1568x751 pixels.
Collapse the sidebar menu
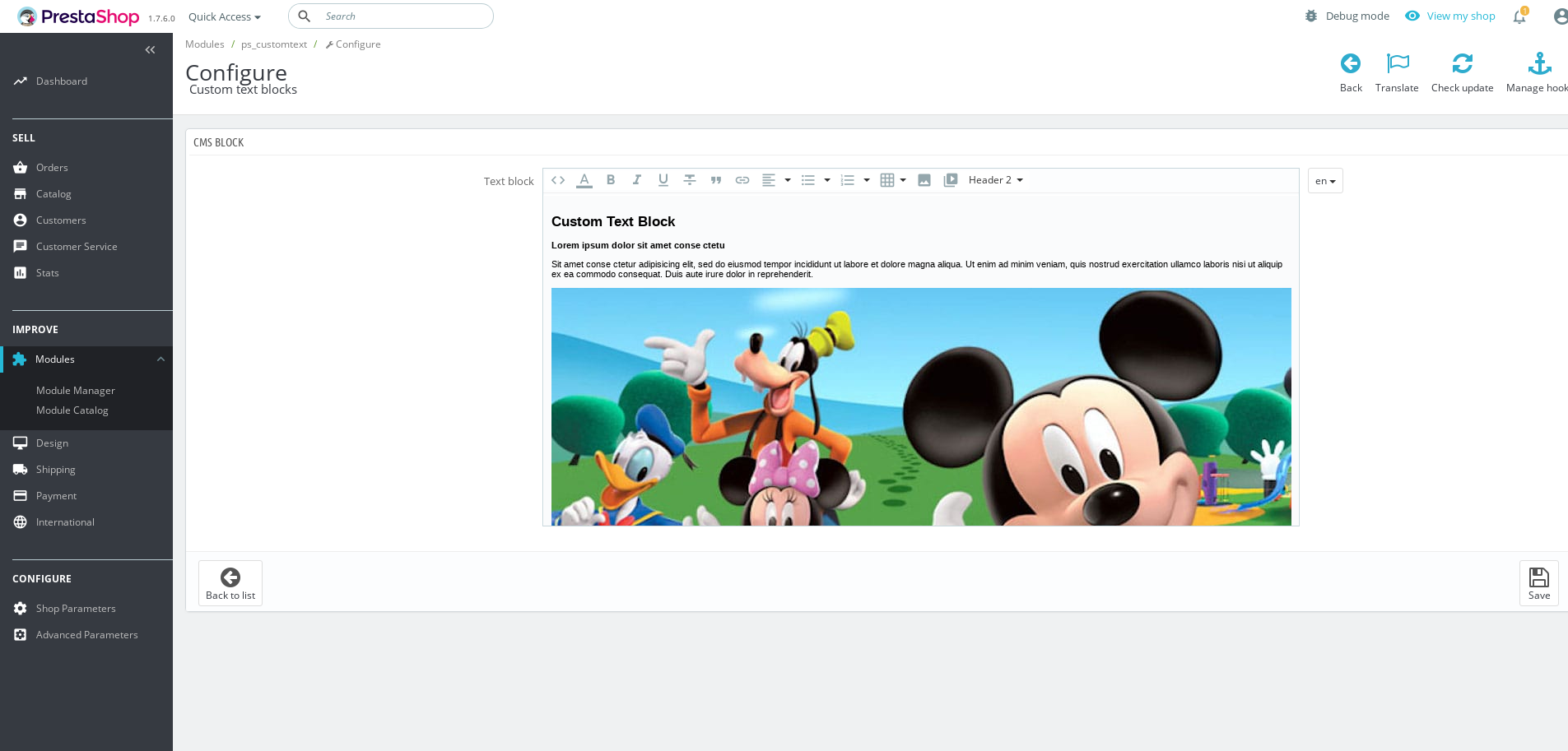click(150, 50)
